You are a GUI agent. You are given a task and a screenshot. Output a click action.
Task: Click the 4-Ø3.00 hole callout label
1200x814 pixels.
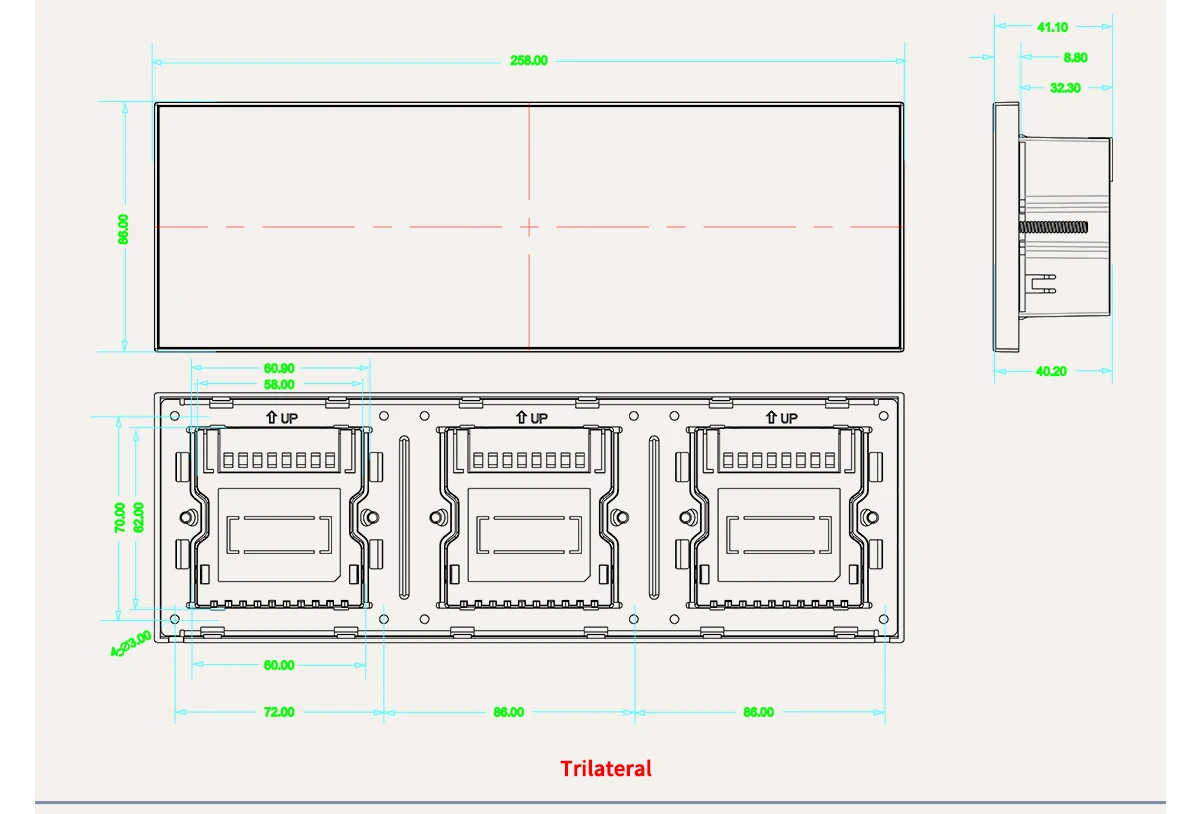(x=131, y=643)
